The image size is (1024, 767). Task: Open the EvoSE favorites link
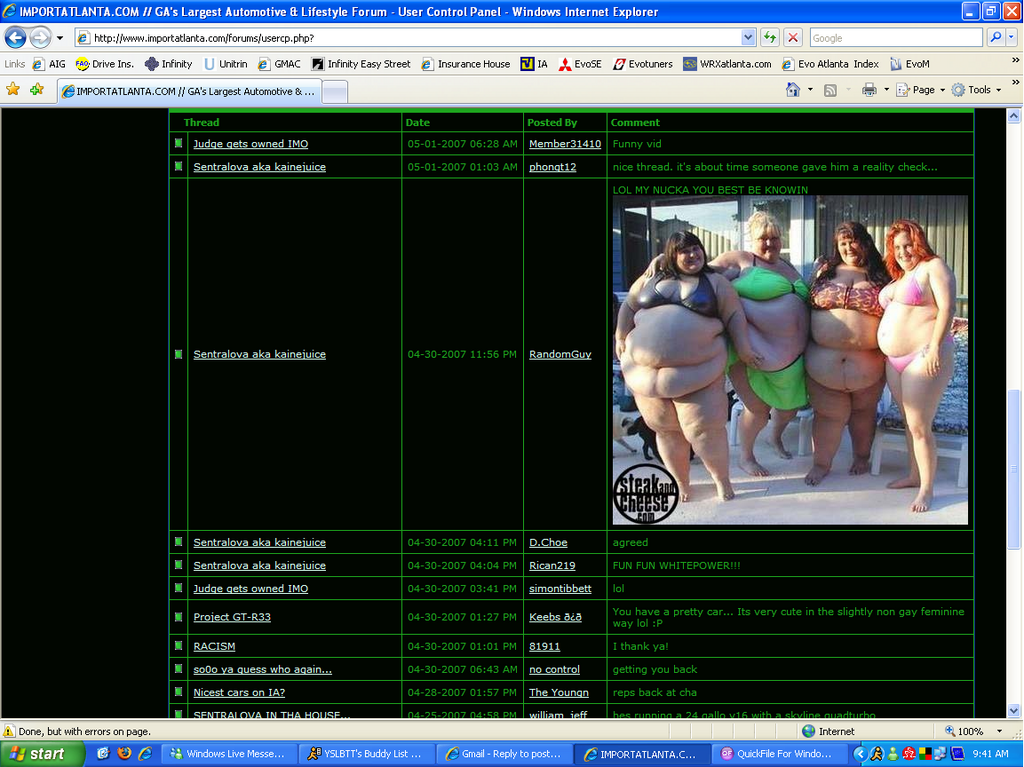click(x=580, y=64)
